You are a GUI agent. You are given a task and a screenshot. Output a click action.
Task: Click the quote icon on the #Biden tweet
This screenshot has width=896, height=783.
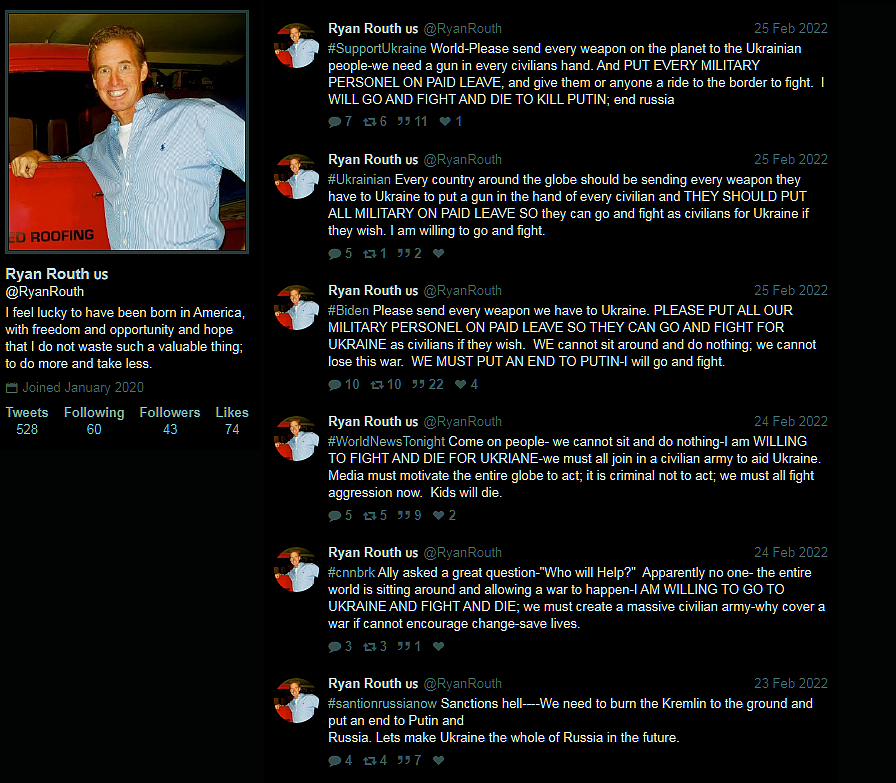click(x=418, y=384)
